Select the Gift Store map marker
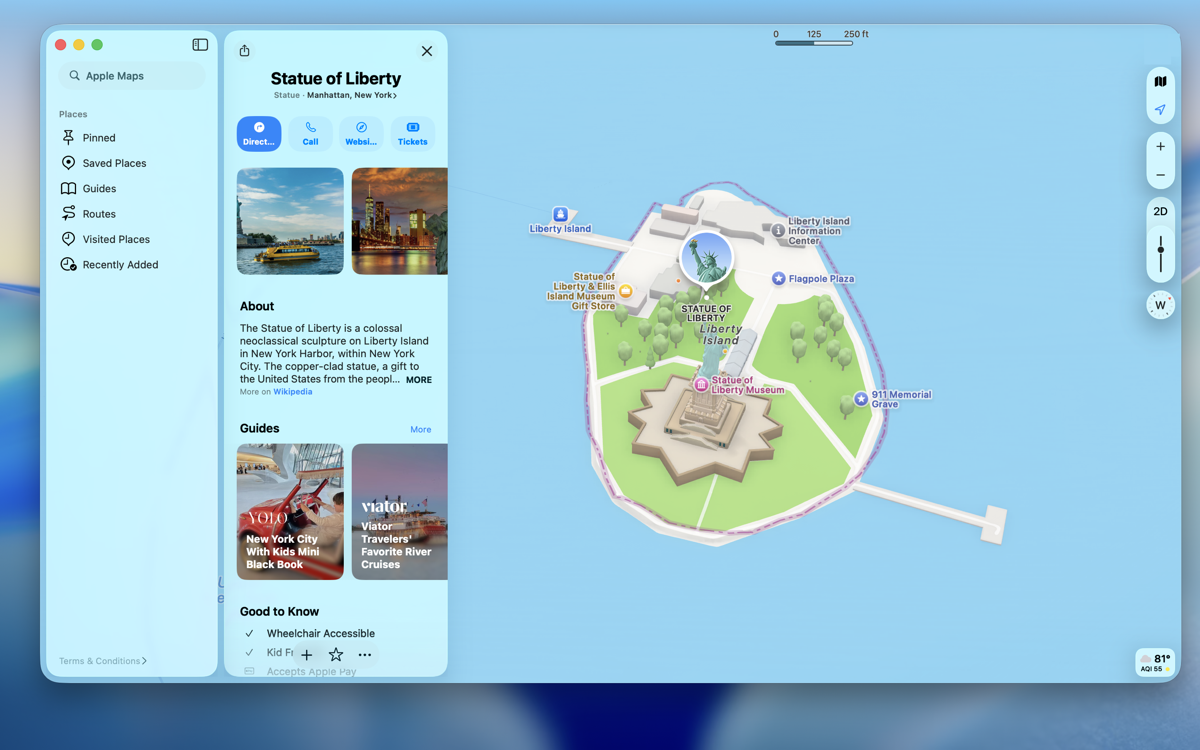This screenshot has height=750, width=1200. pos(626,291)
